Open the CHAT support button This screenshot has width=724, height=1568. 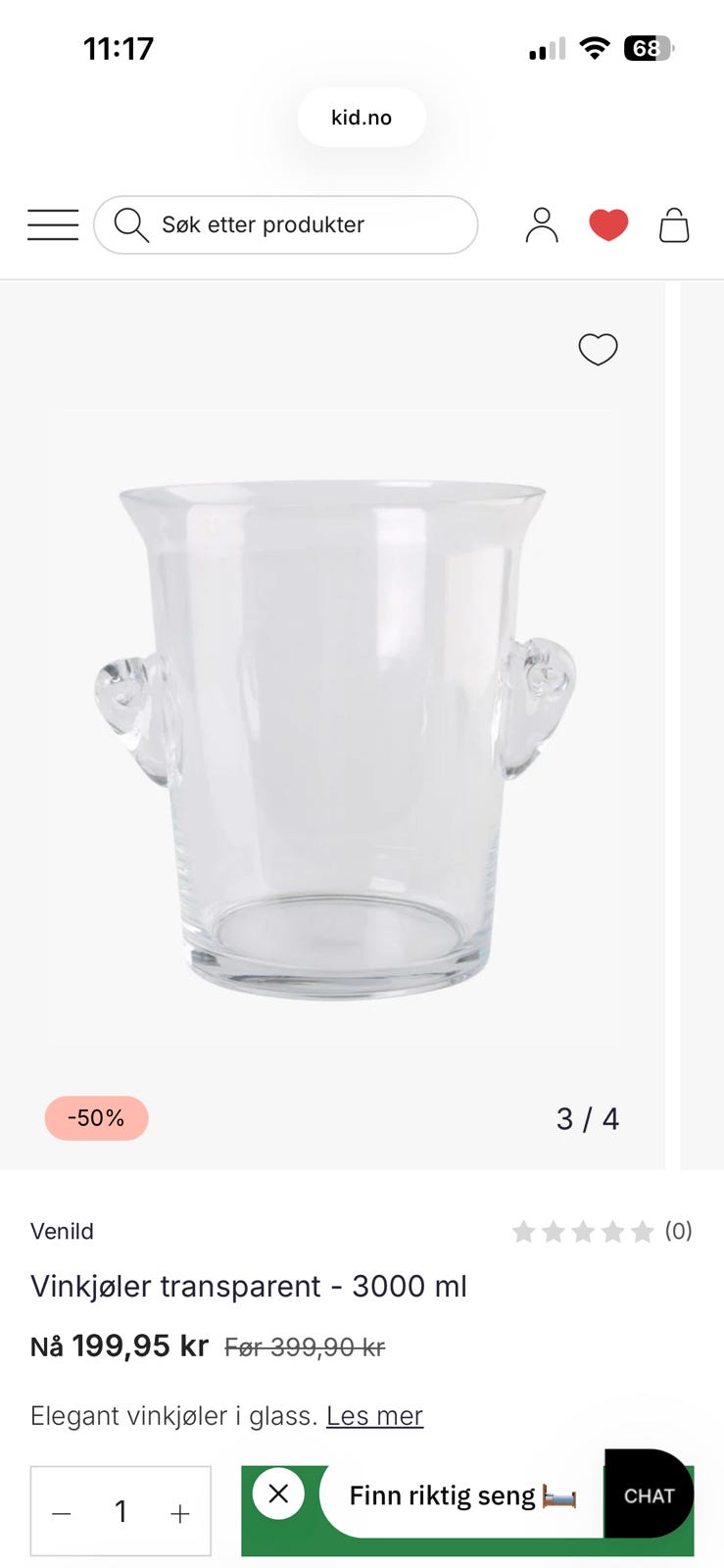pos(649,1494)
